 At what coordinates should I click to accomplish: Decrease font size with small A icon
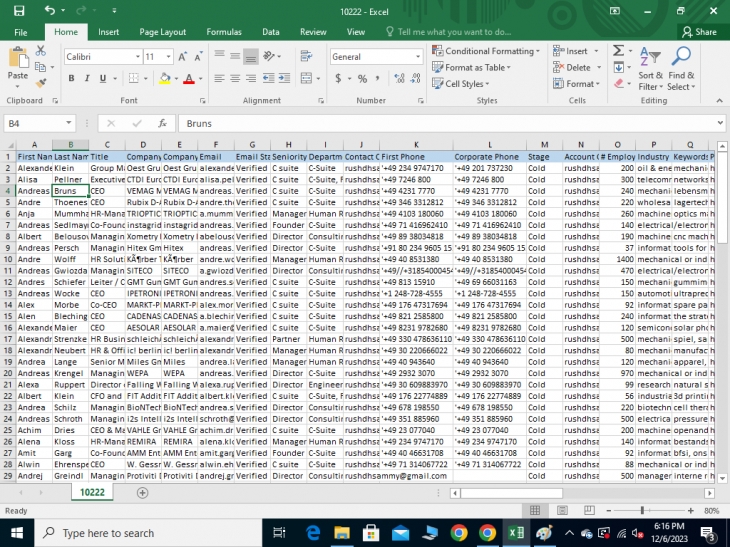[x=198, y=57]
